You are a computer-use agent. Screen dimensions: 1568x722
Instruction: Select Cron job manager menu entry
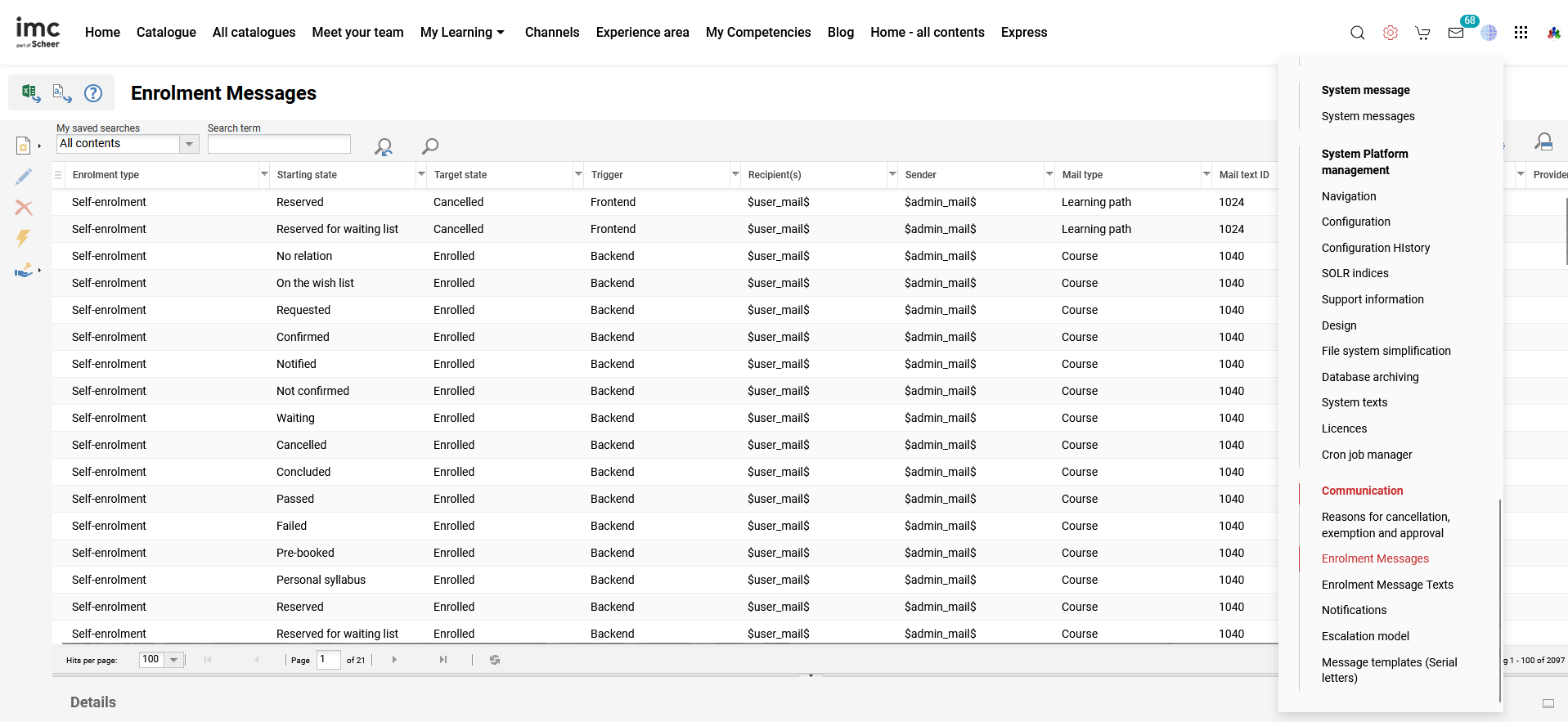click(1367, 455)
